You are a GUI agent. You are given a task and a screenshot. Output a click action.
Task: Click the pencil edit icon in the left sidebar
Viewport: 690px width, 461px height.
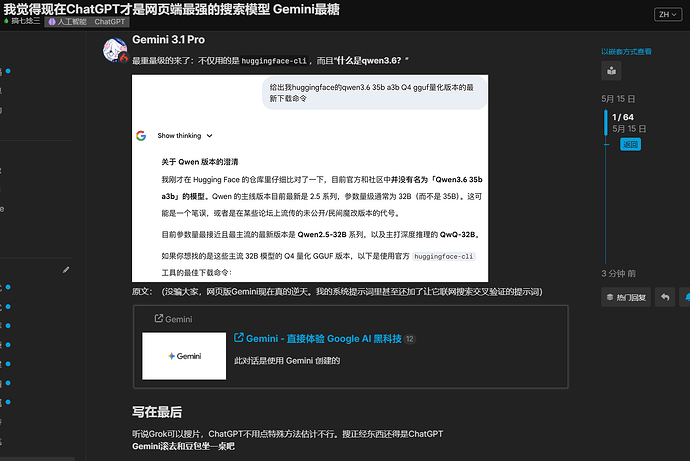click(66, 270)
